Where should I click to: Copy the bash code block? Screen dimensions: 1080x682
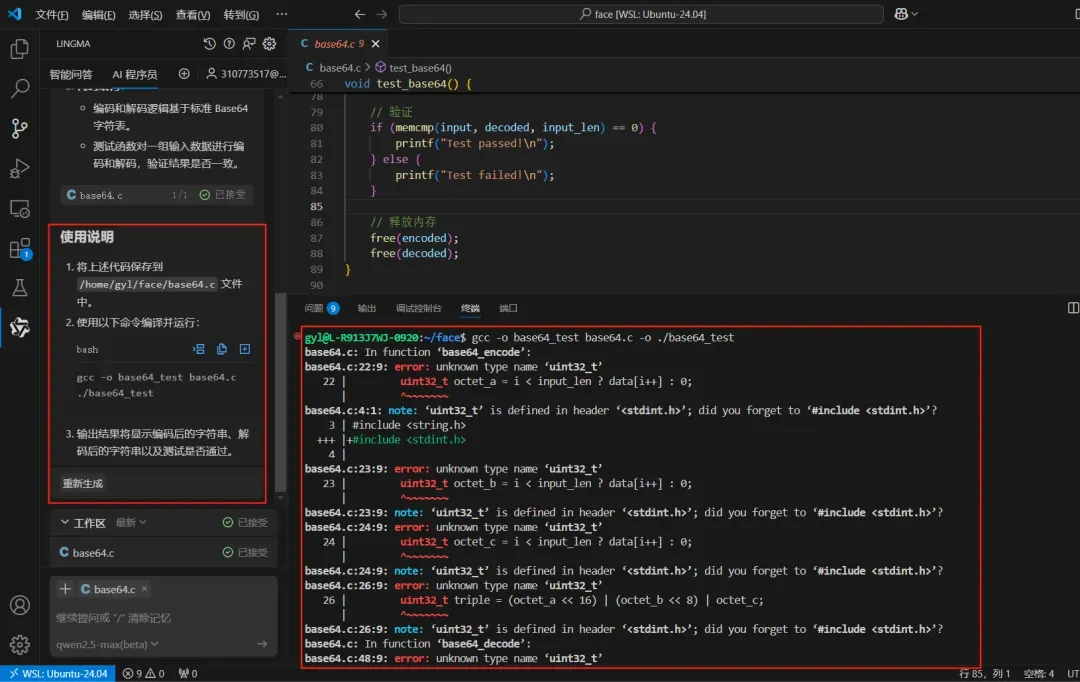221,349
